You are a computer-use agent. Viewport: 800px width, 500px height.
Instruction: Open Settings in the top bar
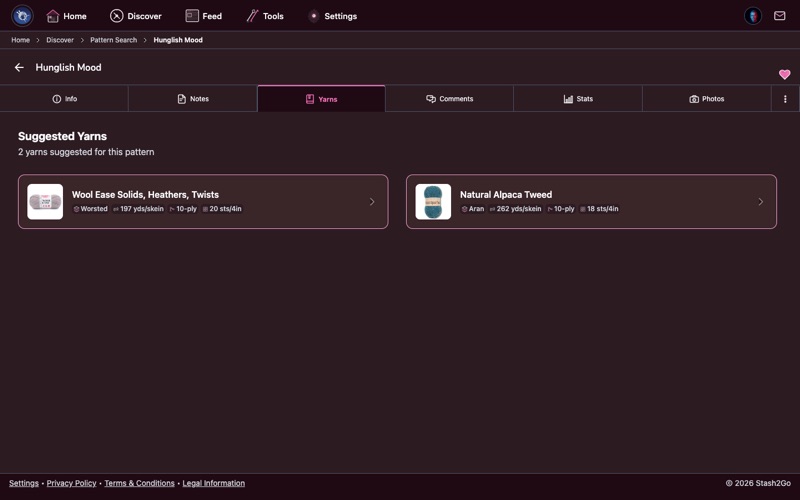pyautogui.click(x=331, y=16)
